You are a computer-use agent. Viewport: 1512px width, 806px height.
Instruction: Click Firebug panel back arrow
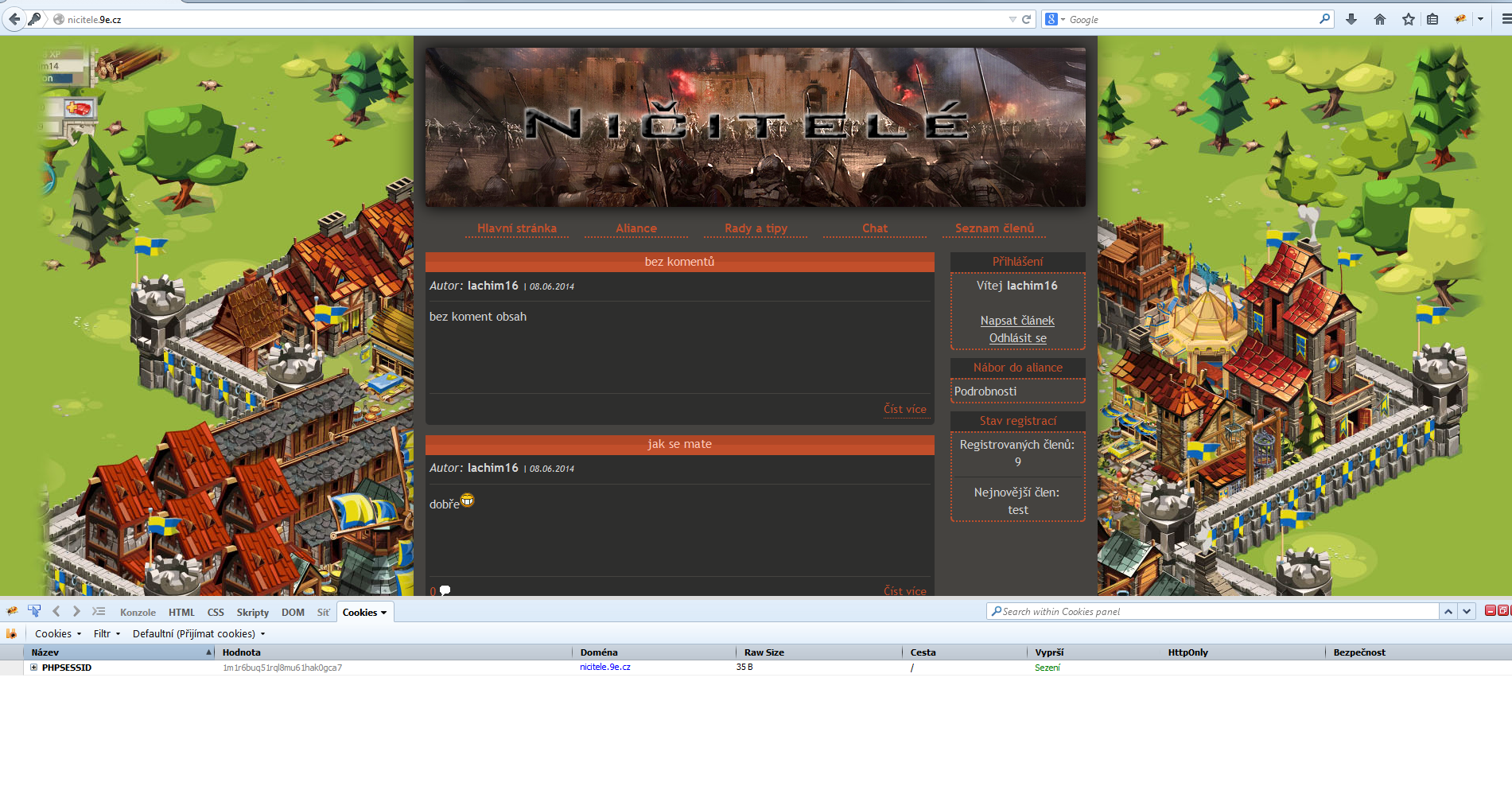pos(56,611)
